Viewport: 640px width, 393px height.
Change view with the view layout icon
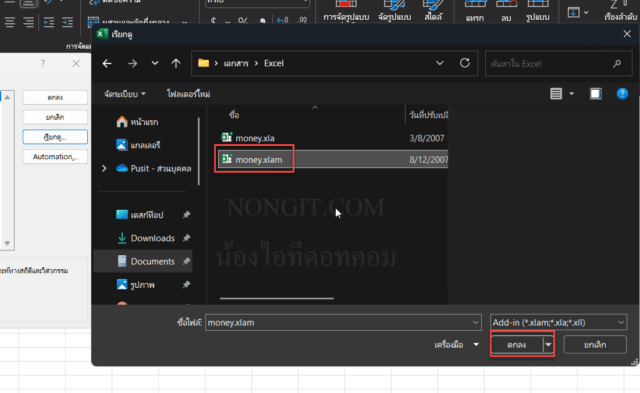[556, 94]
